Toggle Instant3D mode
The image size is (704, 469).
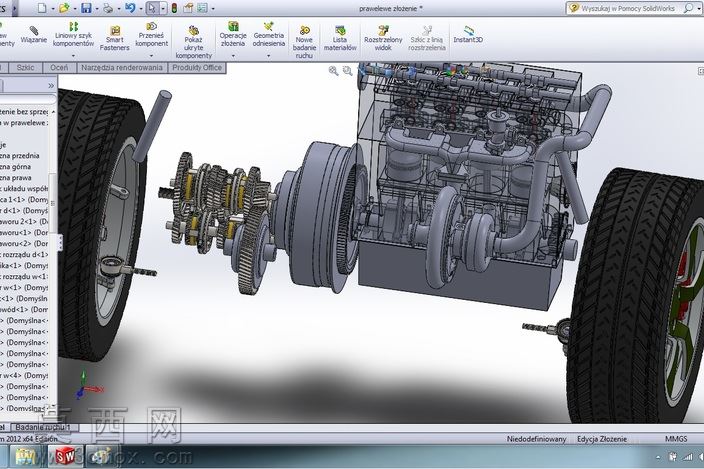468,35
